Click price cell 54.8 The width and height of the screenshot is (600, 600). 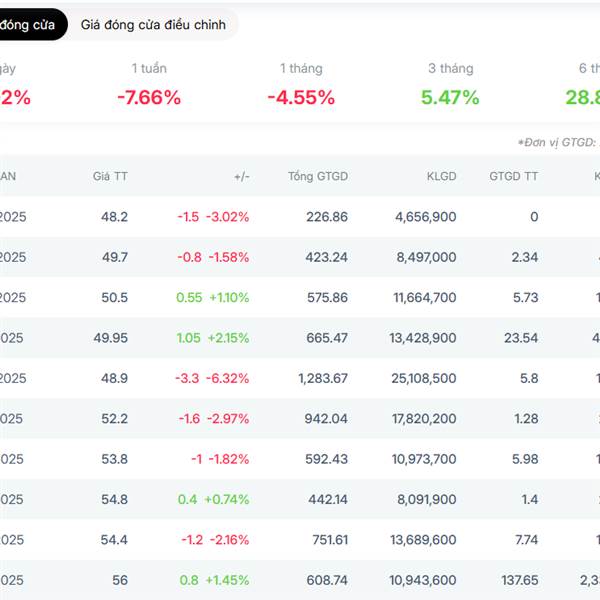point(114,499)
